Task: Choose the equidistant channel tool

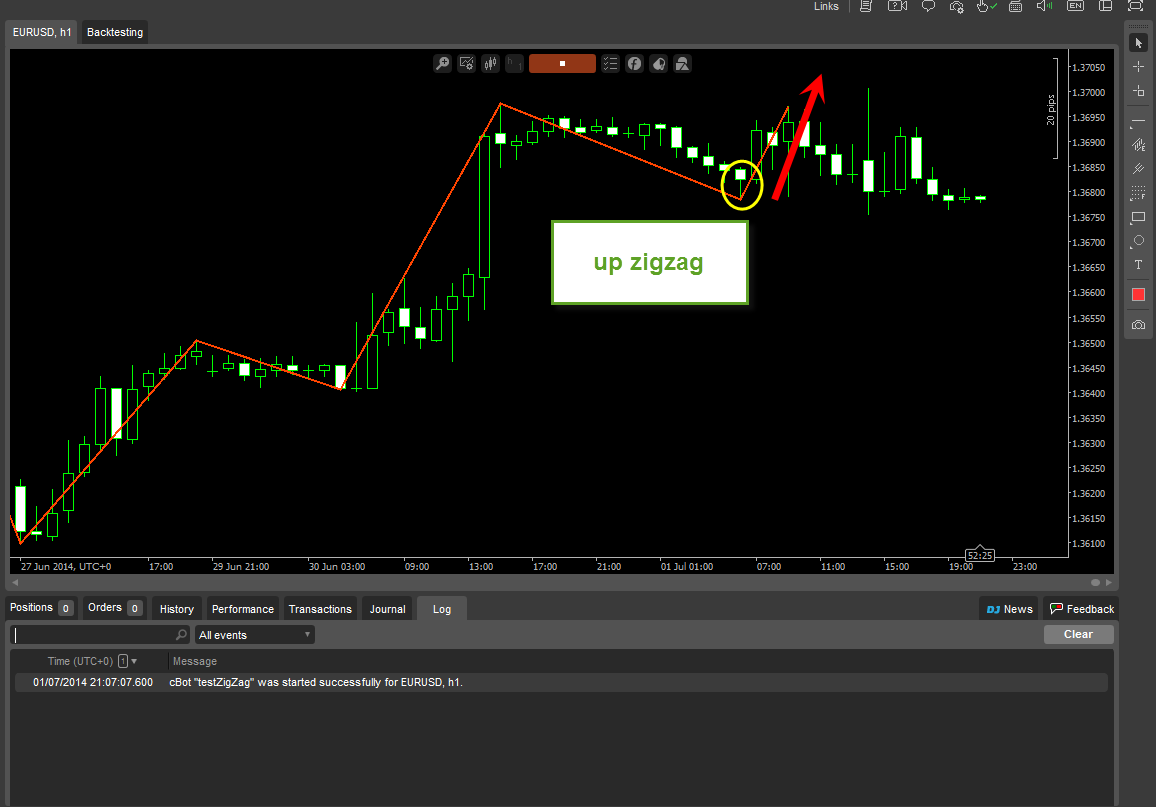Action: pos(1138,145)
